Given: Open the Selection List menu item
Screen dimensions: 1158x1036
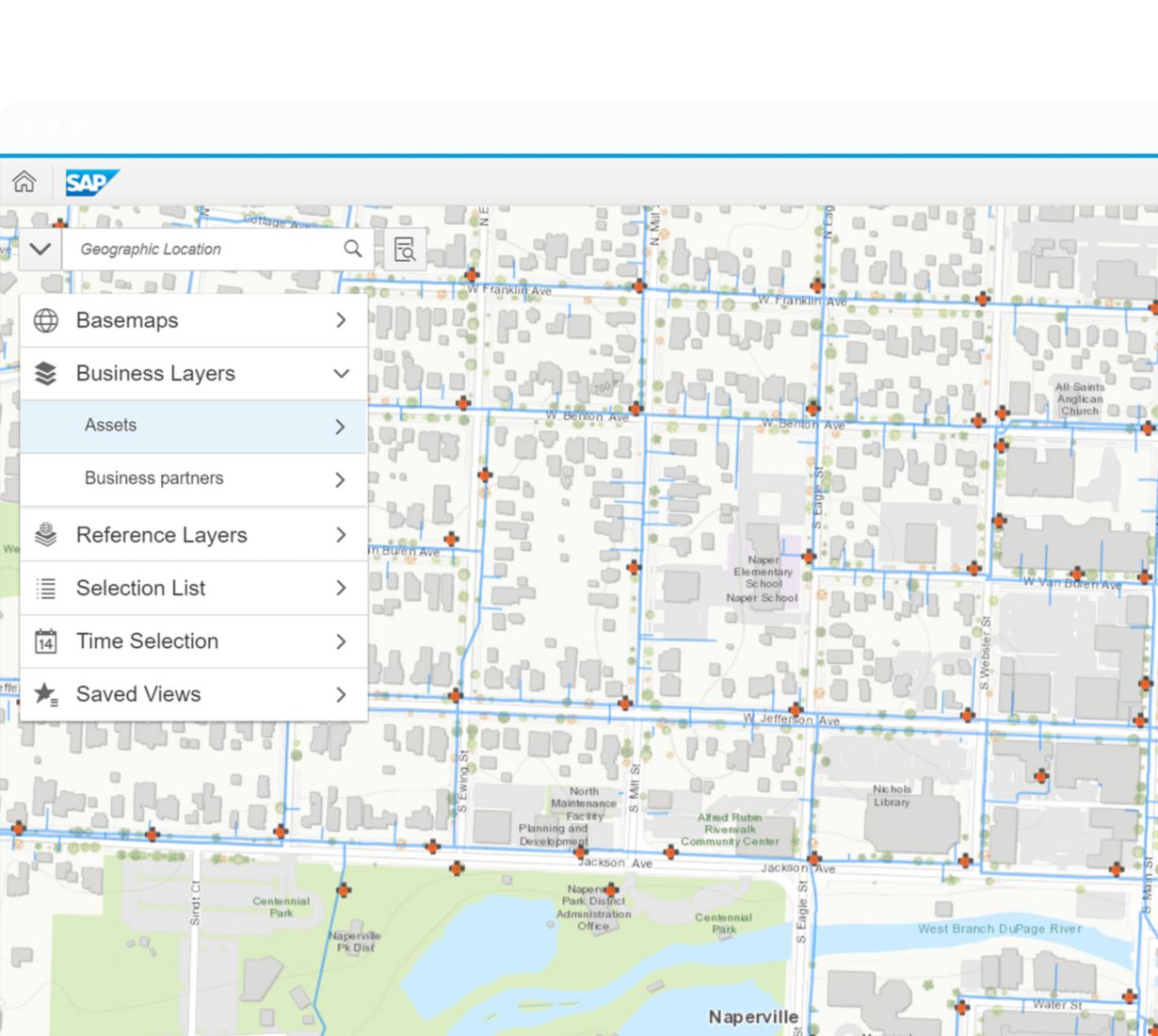Looking at the screenshot, I should pos(140,589).
